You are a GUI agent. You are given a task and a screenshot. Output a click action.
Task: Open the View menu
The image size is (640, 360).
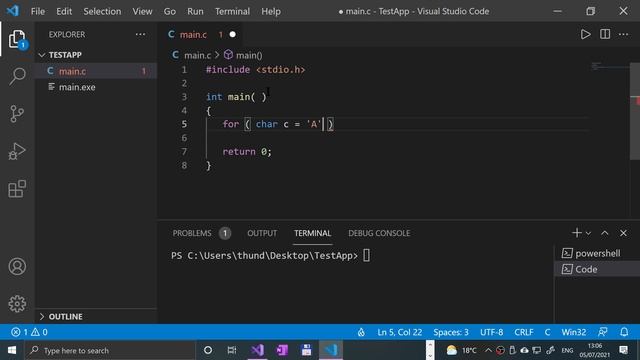142,11
